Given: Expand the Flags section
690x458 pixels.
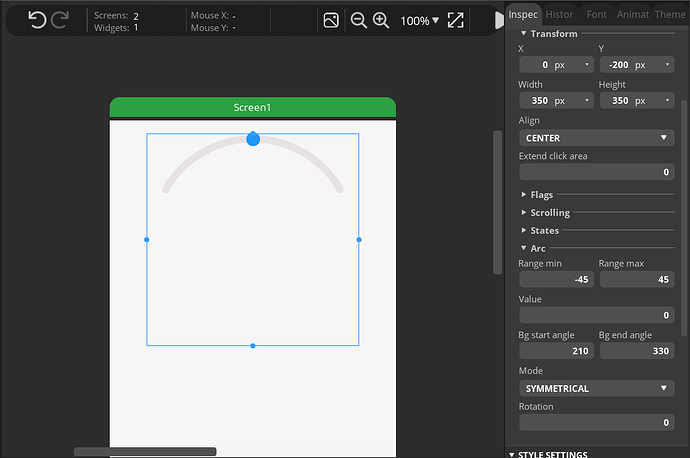Looking at the screenshot, I should click(x=541, y=195).
